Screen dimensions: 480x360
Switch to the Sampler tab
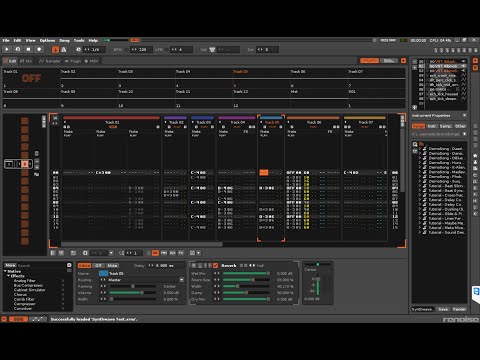pos(49,61)
